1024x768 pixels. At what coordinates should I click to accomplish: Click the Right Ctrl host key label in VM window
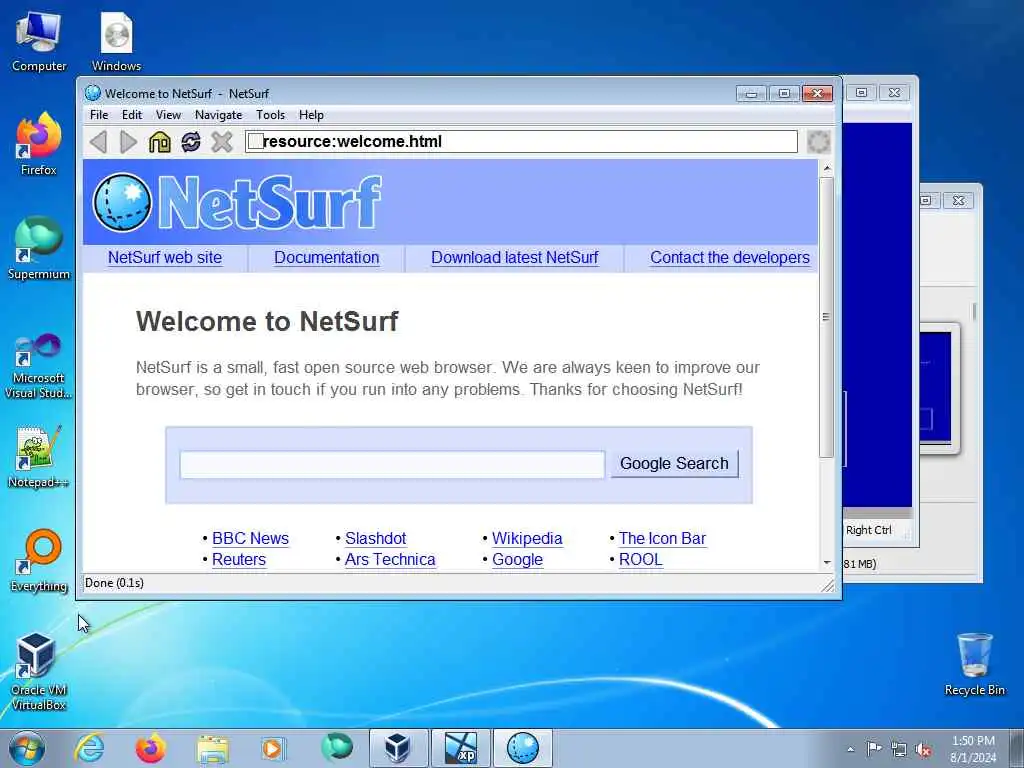[869, 530]
